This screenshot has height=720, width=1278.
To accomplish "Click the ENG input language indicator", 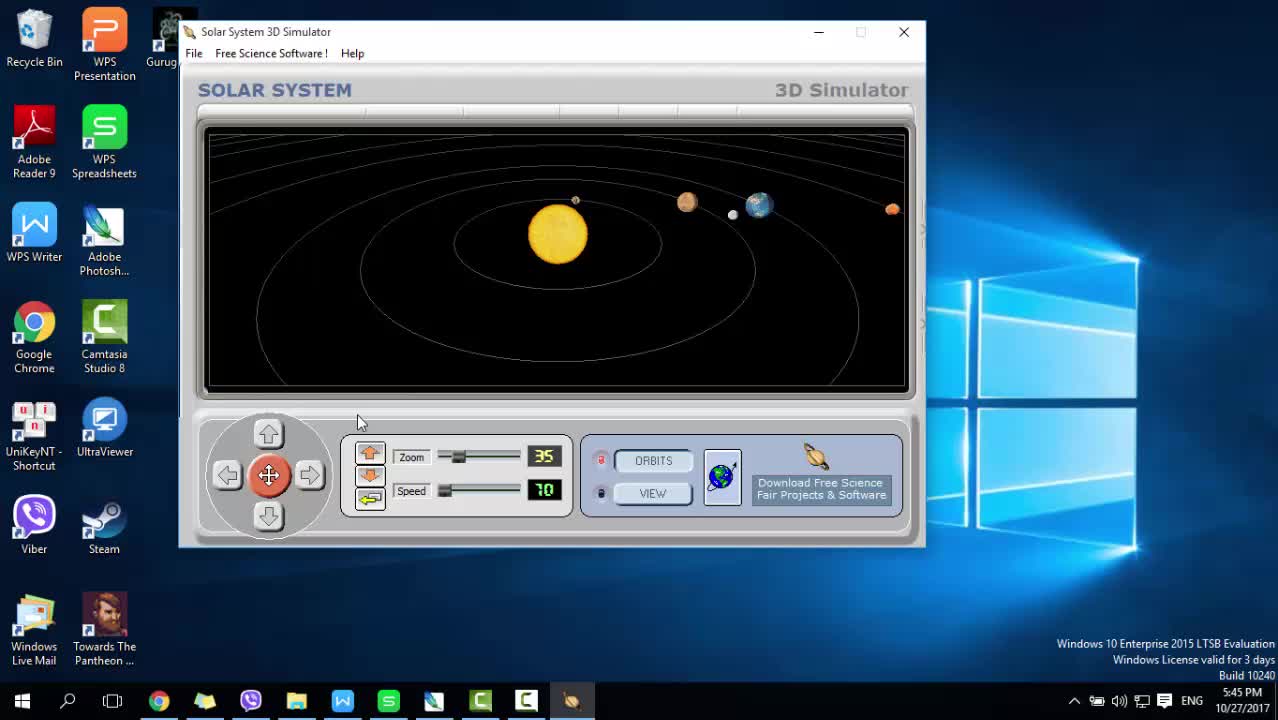I will point(1192,701).
